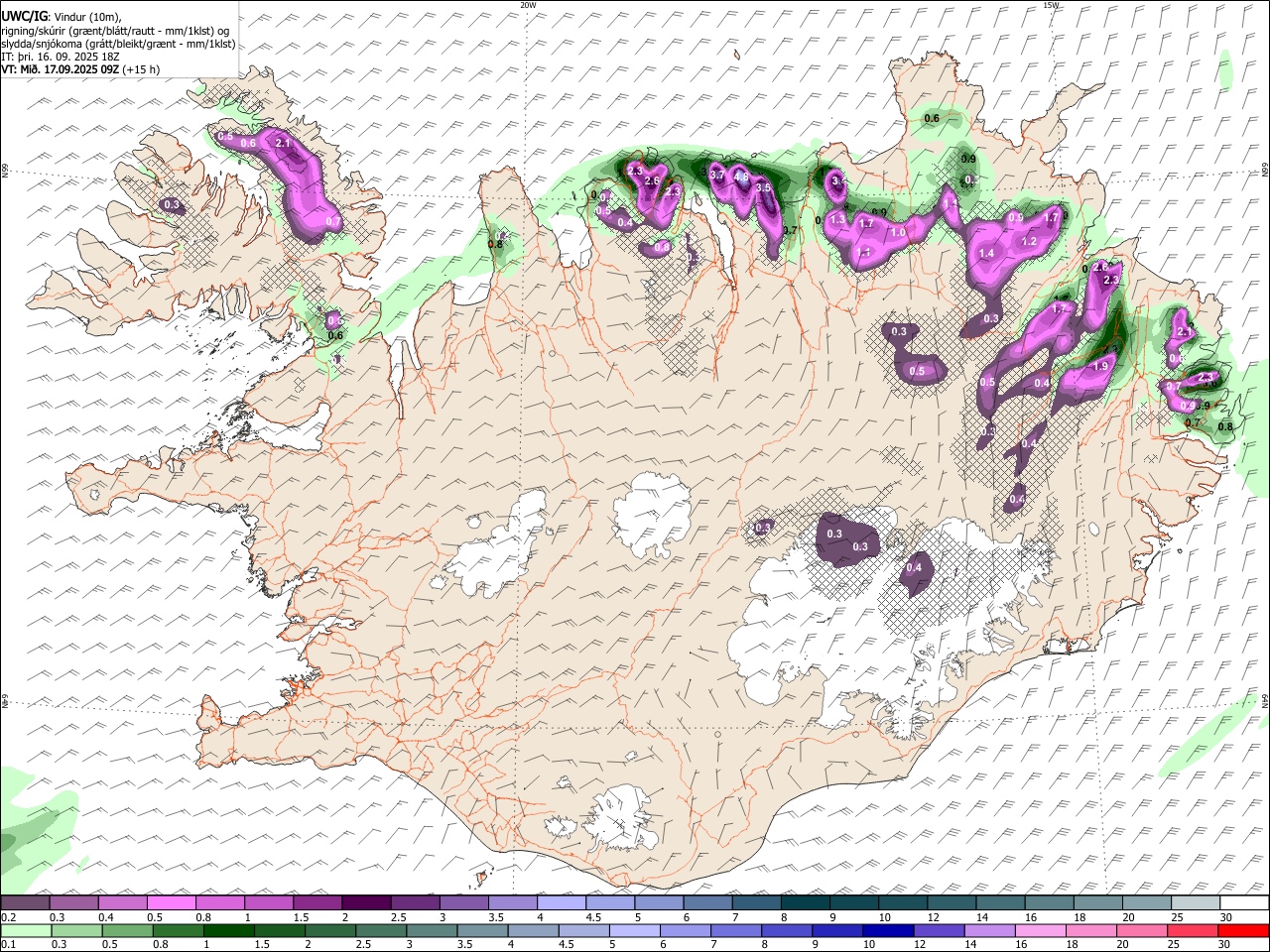Click the 'UWC/IG: Vindur (10m)' title text

[x=62, y=17]
